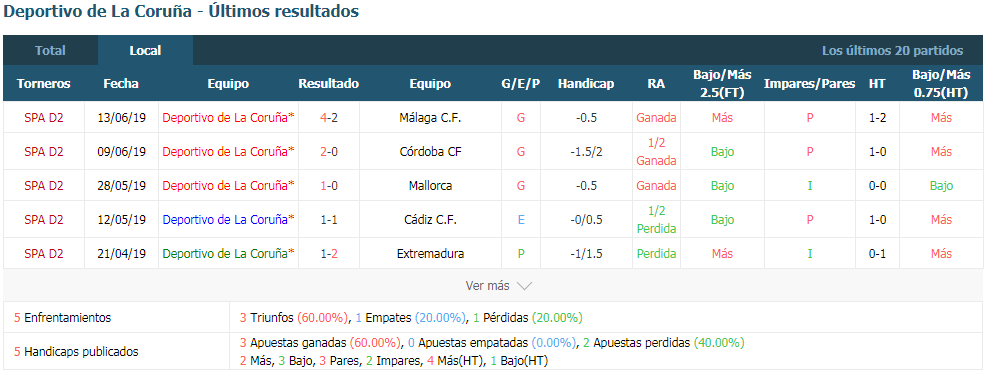Click the Handicap column header
The width and height of the screenshot is (986, 371).
pos(586,84)
